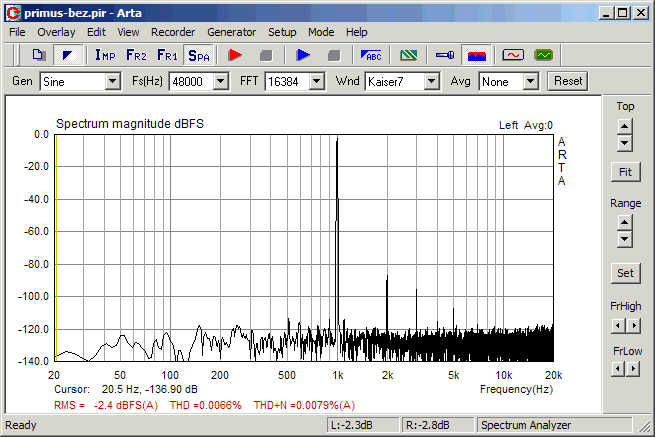Click the Fit button

625,172
